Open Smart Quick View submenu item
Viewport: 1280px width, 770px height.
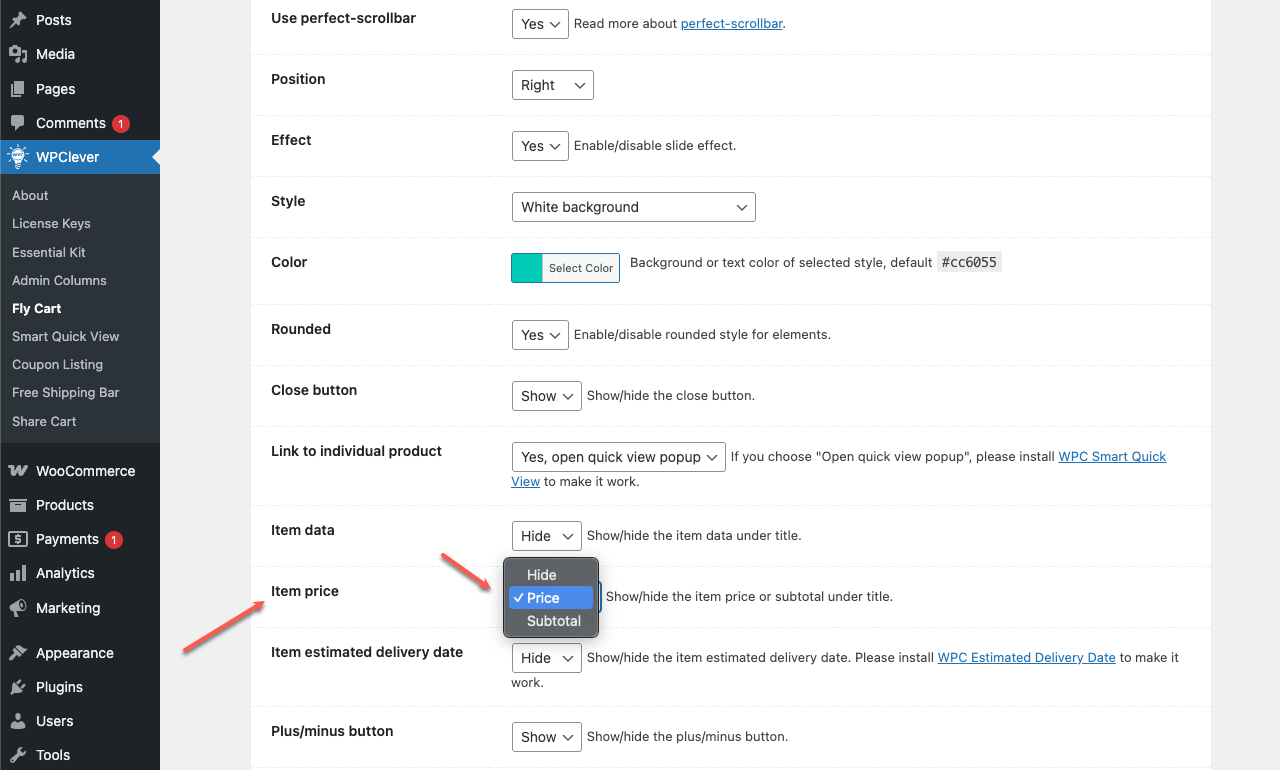(65, 337)
